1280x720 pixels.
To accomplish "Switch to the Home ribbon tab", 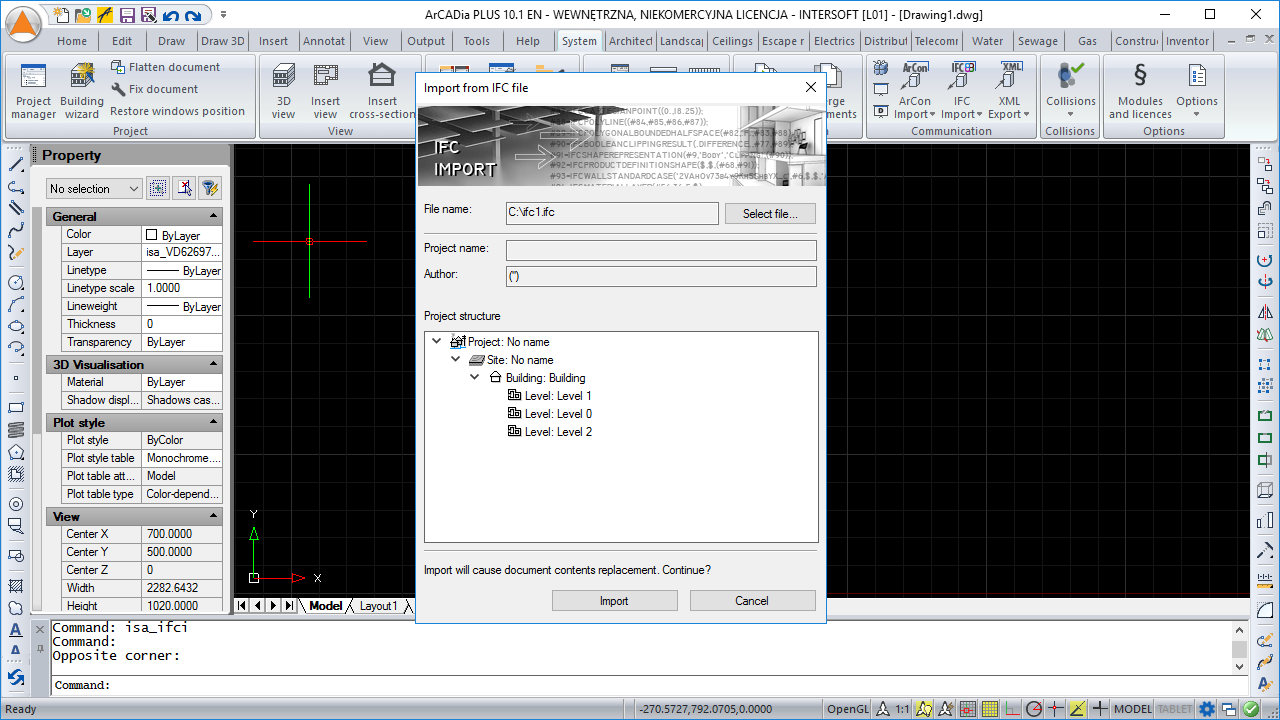I will click(72, 41).
